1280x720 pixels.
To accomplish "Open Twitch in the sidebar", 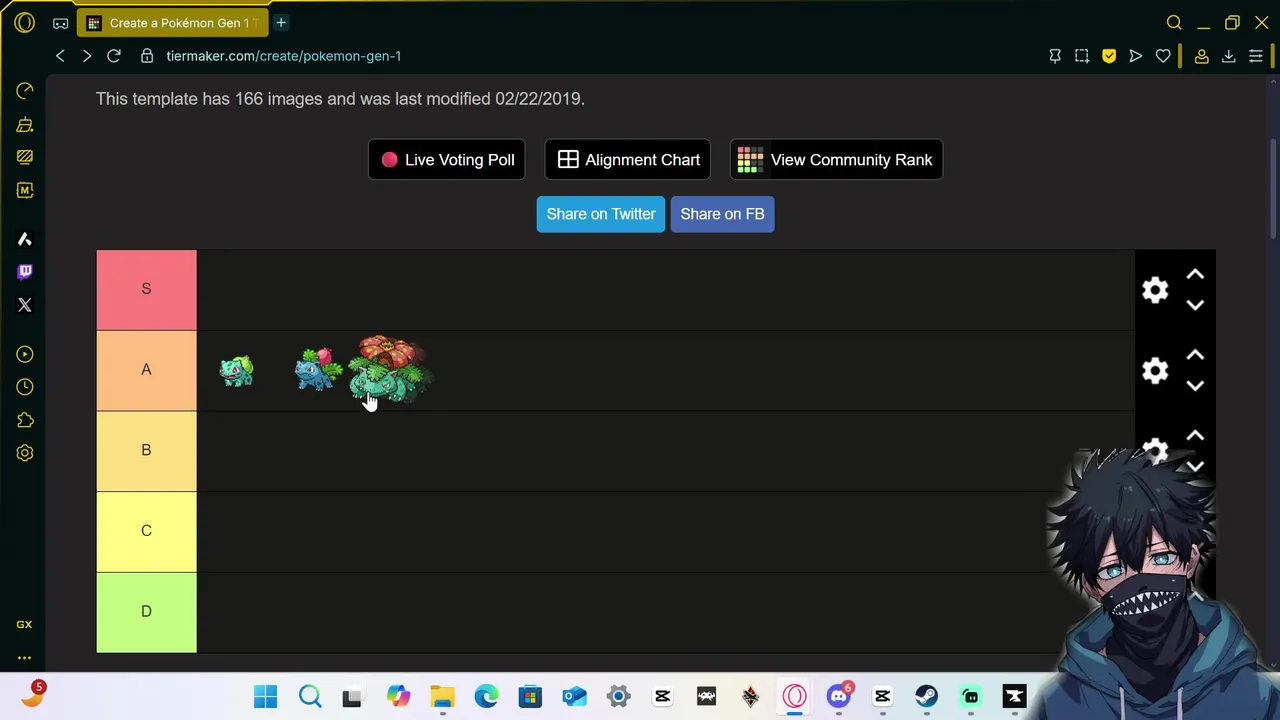I will click(25, 272).
